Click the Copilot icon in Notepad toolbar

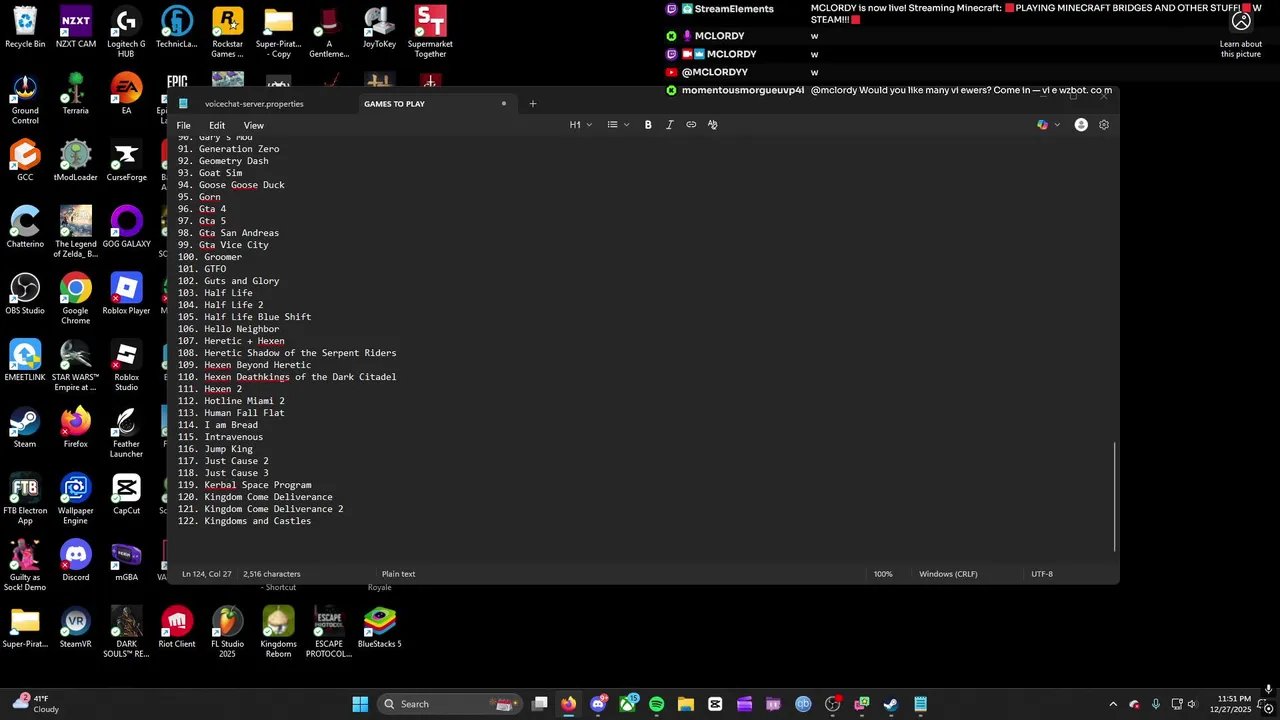pyautogui.click(x=1043, y=125)
